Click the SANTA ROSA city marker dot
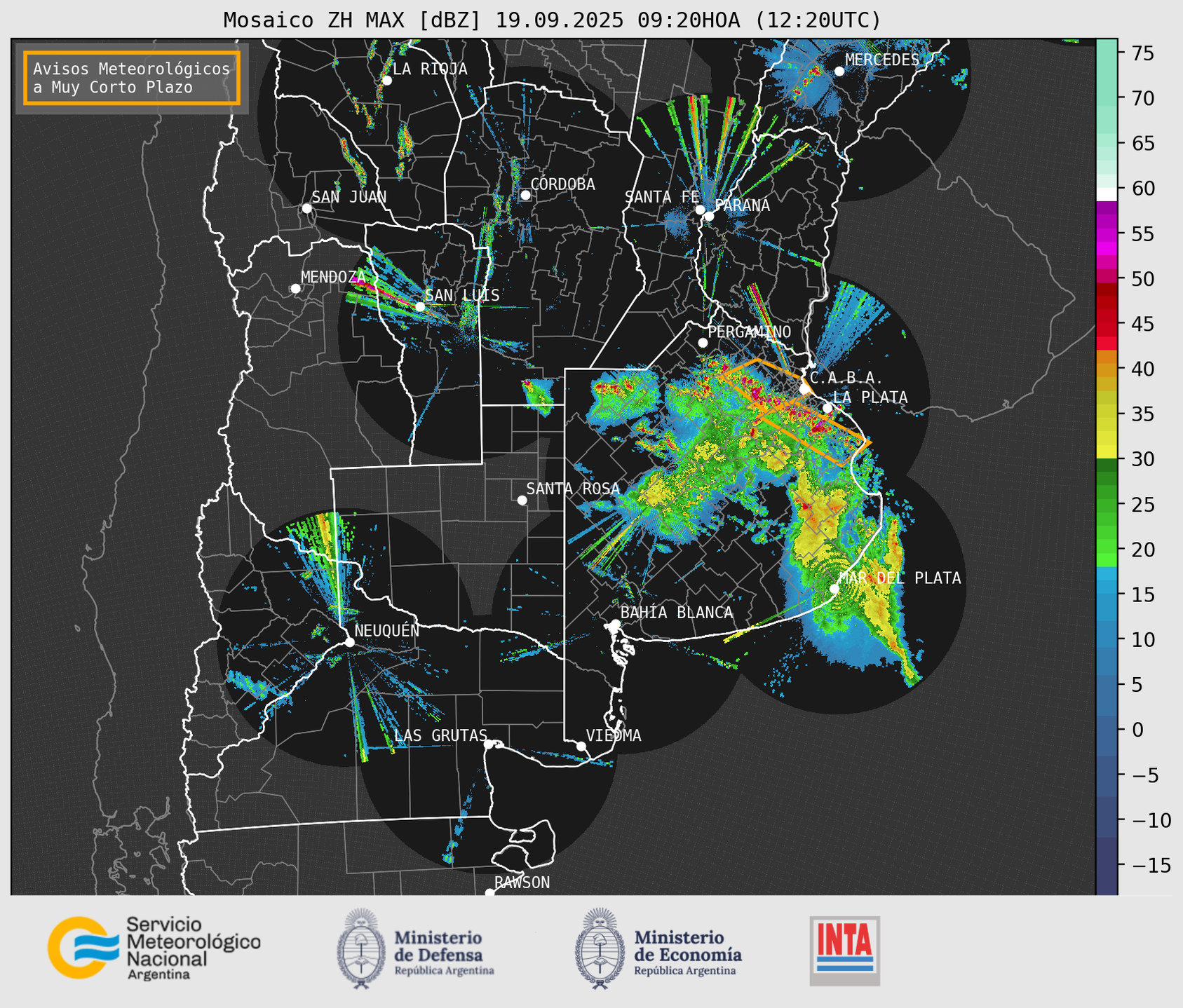The height and width of the screenshot is (1008, 1183). click(522, 500)
